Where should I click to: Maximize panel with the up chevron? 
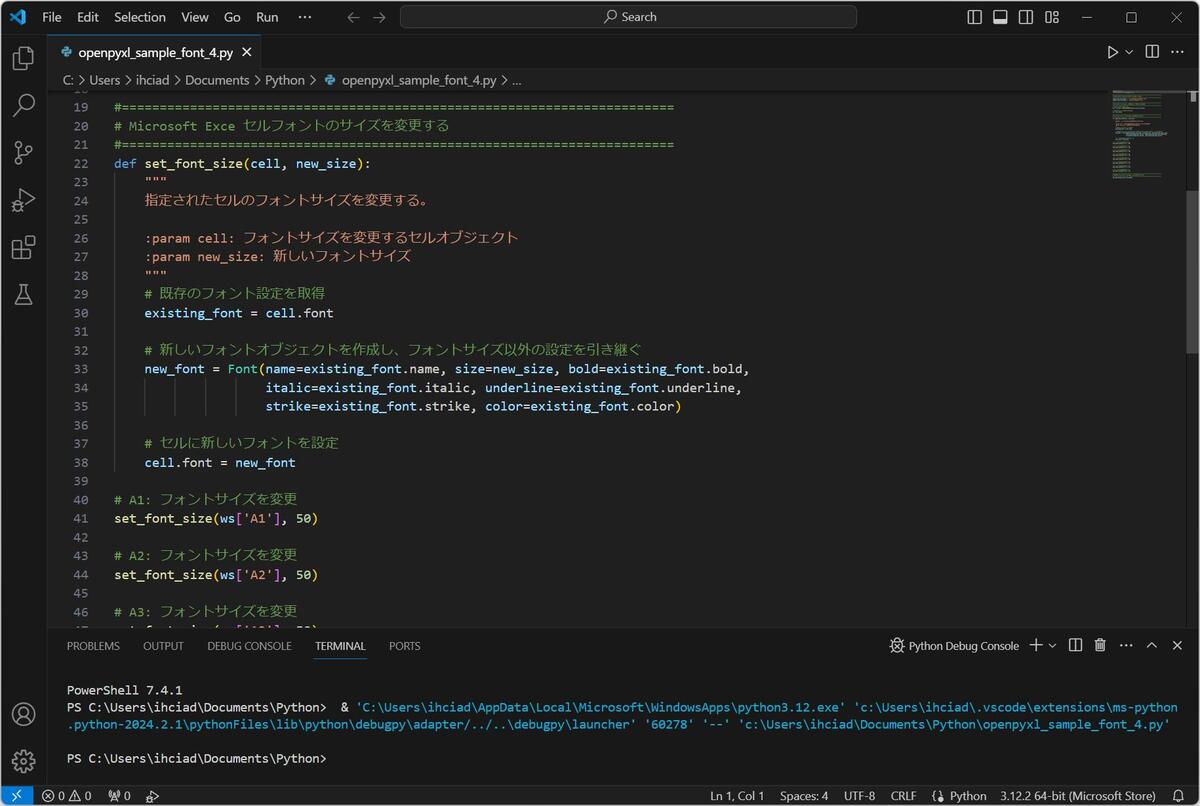pos(1151,646)
